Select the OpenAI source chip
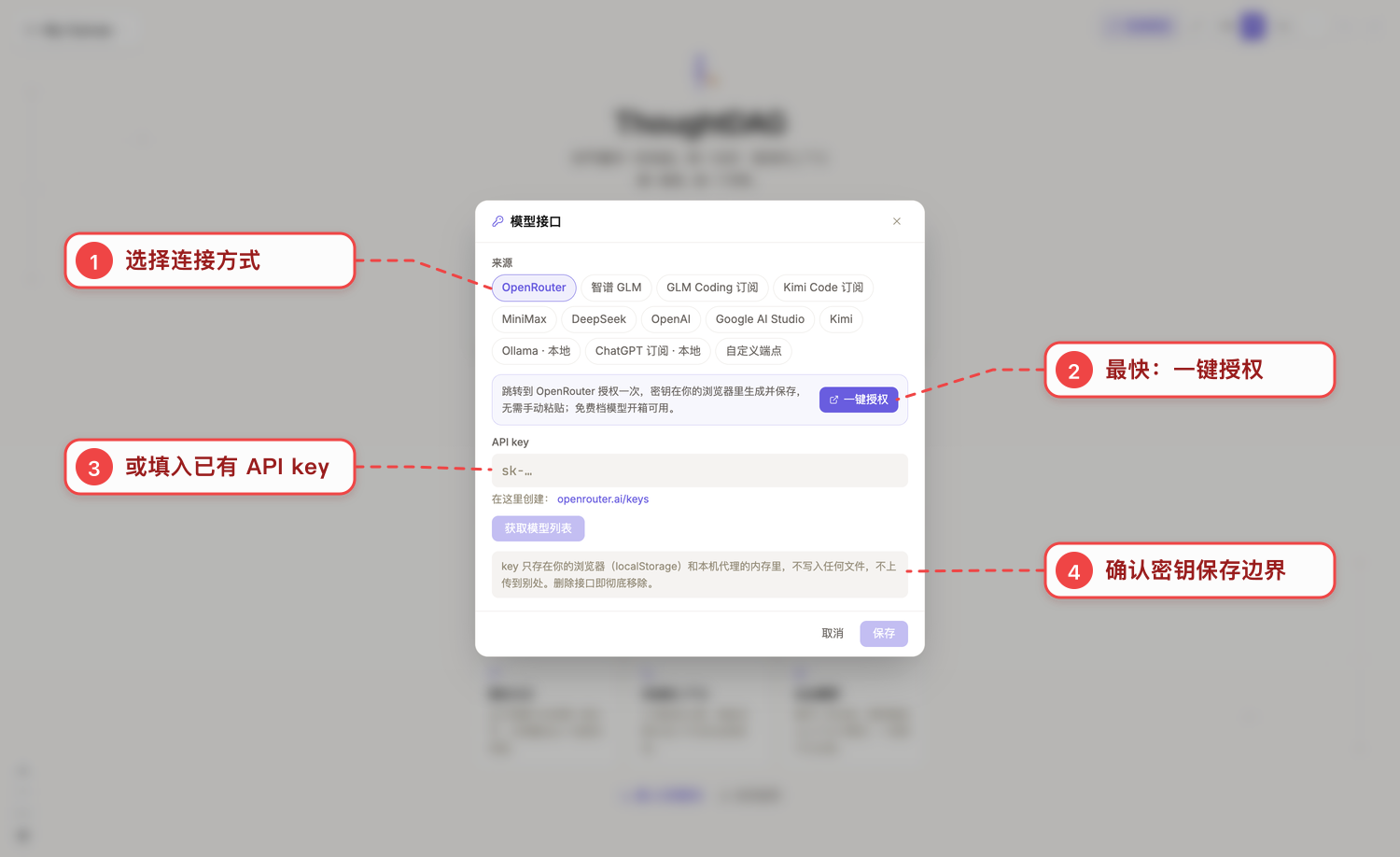 671,319
